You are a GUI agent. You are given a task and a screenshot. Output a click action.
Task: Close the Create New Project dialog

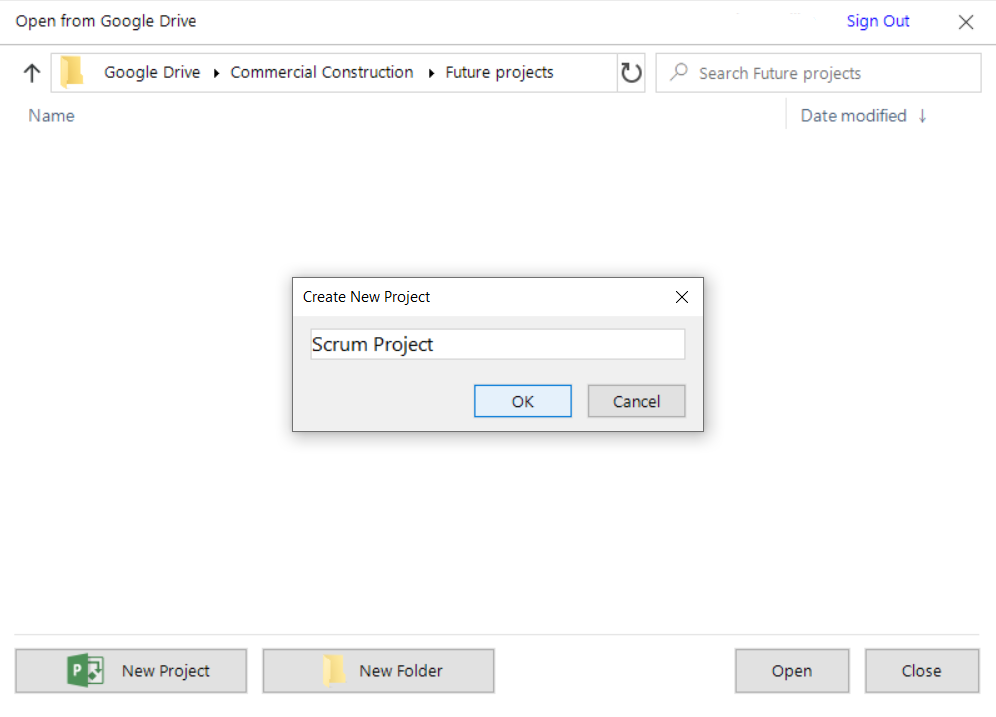[x=682, y=297]
